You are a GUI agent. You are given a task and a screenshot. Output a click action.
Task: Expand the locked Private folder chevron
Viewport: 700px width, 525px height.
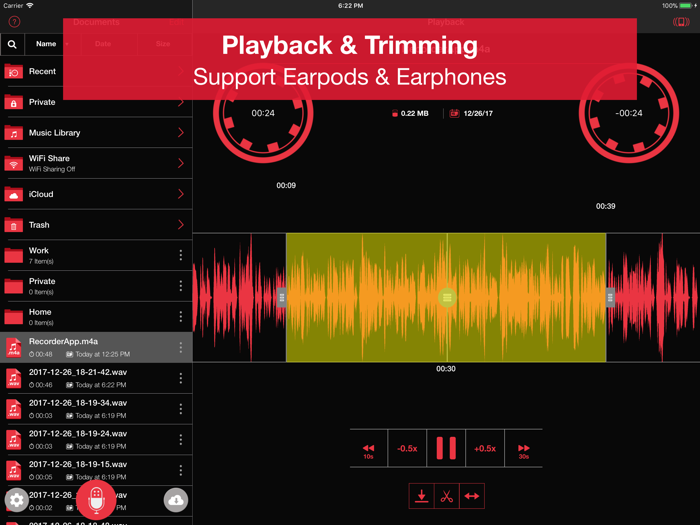pos(181,102)
